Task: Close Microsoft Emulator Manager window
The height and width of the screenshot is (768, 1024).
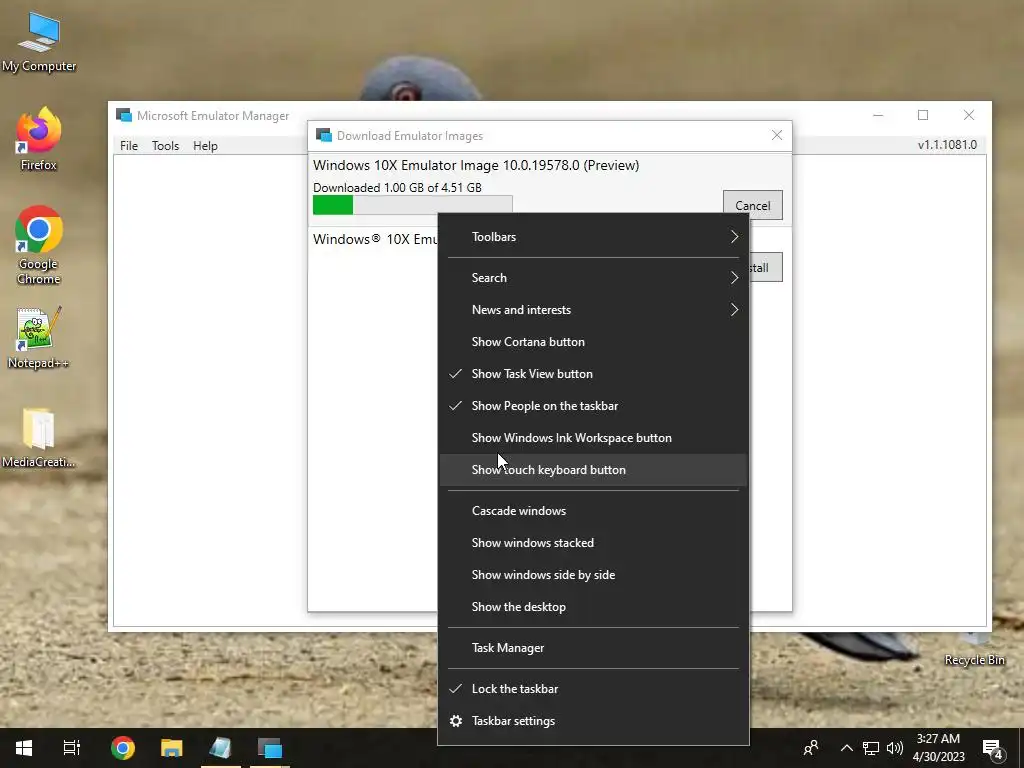Action: [968, 115]
